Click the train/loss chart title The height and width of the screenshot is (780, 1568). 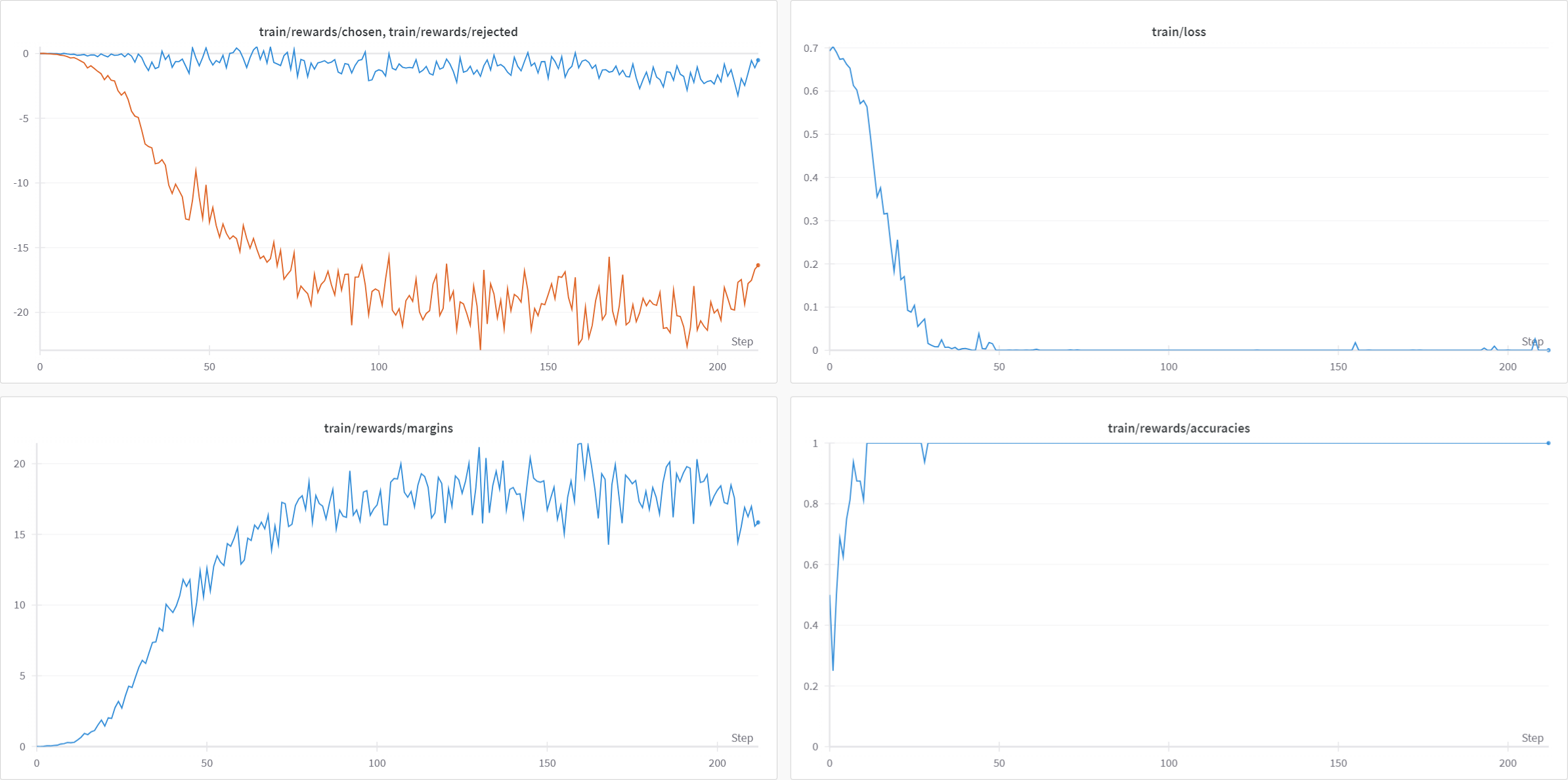pos(1179,32)
